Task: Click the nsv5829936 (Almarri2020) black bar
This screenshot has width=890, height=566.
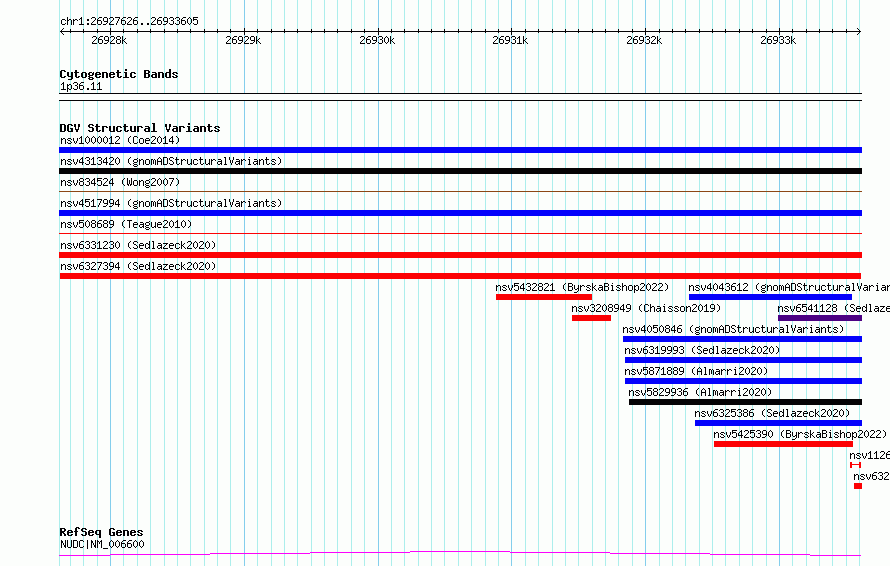Action: tap(745, 402)
